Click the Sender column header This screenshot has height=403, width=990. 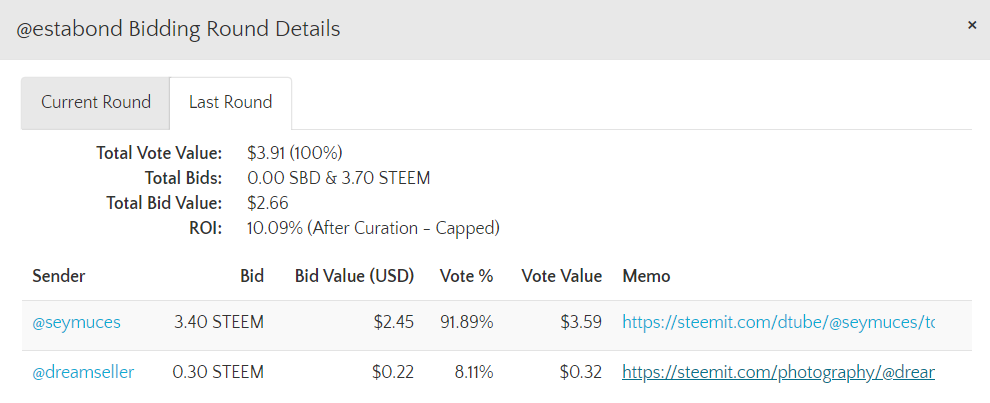coord(59,276)
